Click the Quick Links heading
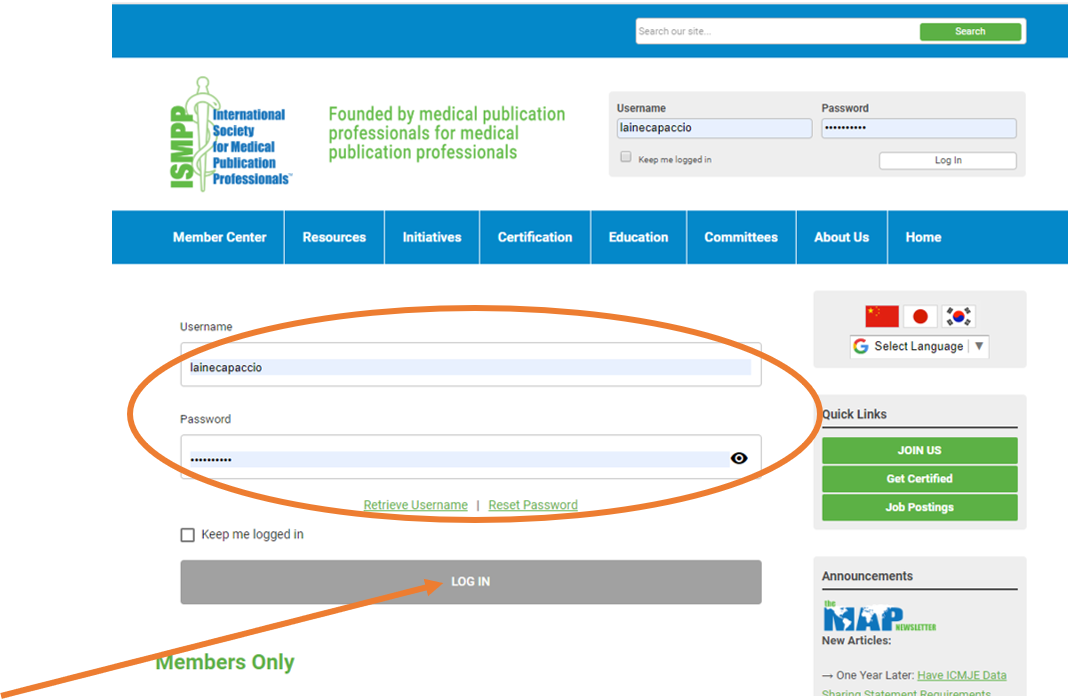This screenshot has height=699, width=1068. [x=854, y=414]
